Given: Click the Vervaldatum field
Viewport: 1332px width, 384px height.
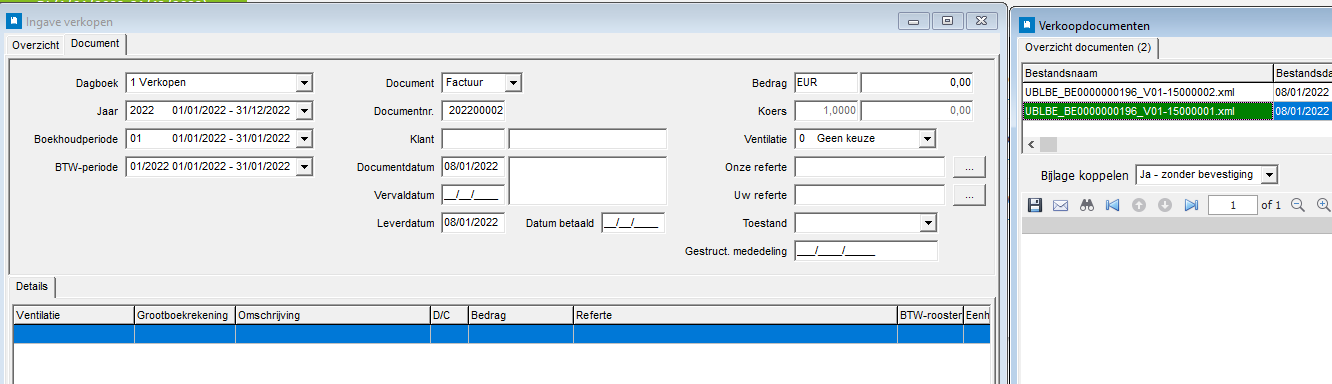Looking at the screenshot, I should pyautogui.click(x=473, y=194).
